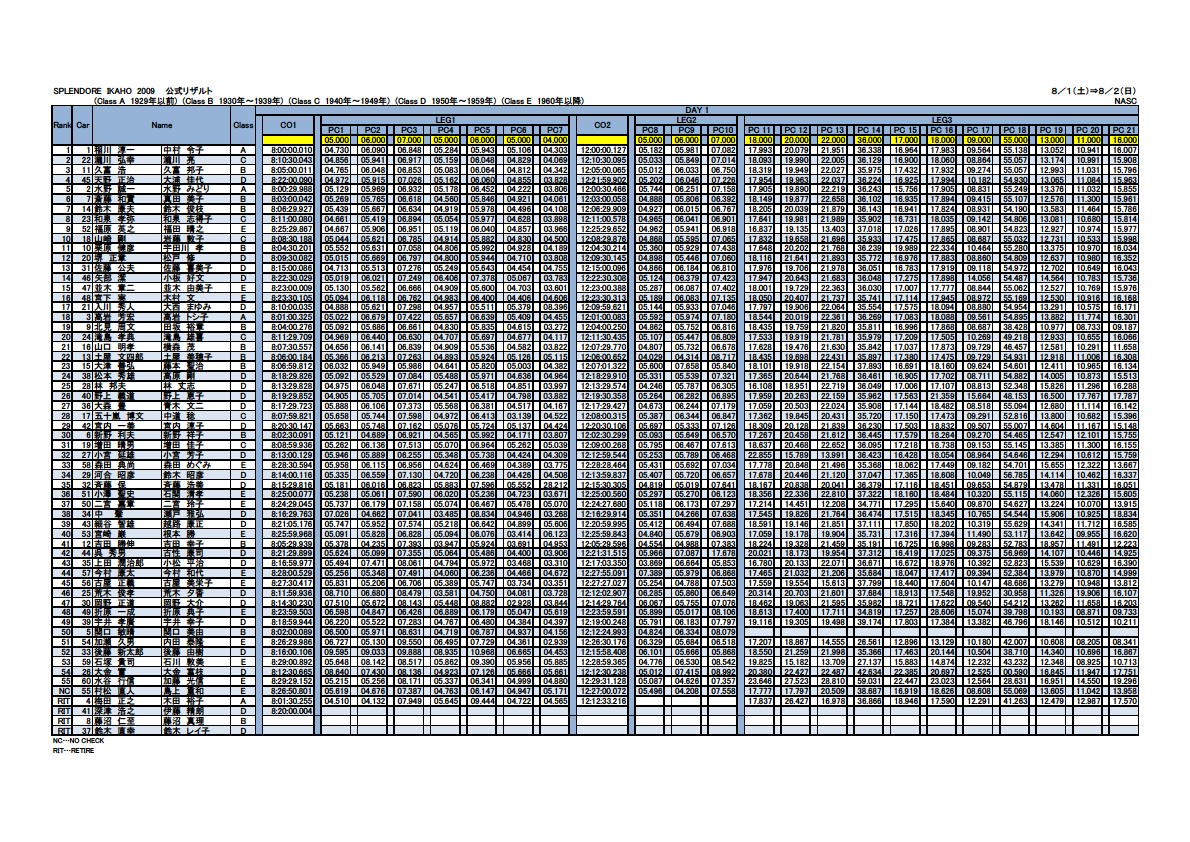Click the yellow '55.000' target under PC 18

pyautogui.click(x=1015, y=140)
